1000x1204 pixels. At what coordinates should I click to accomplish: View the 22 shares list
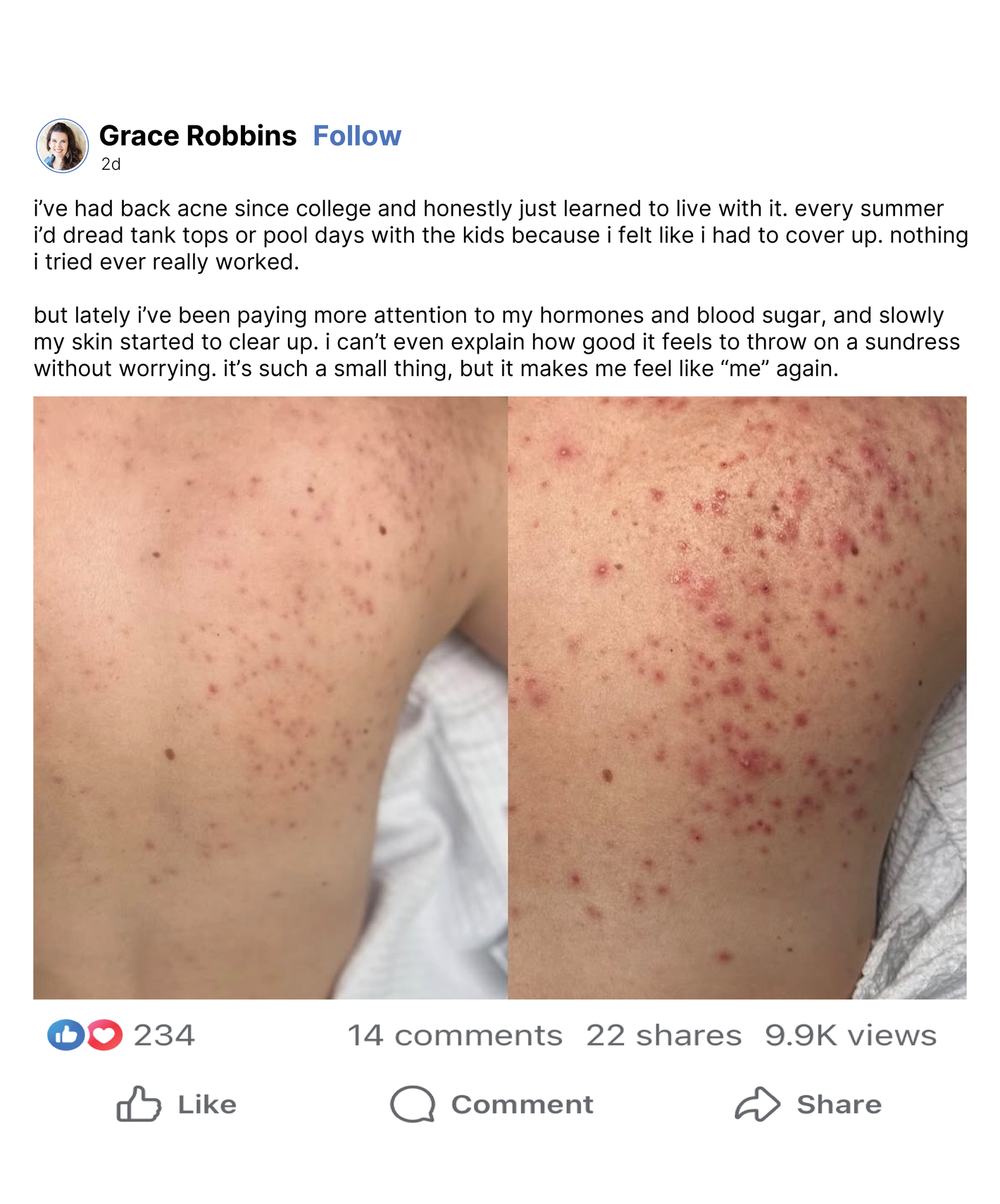click(664, 1036)
